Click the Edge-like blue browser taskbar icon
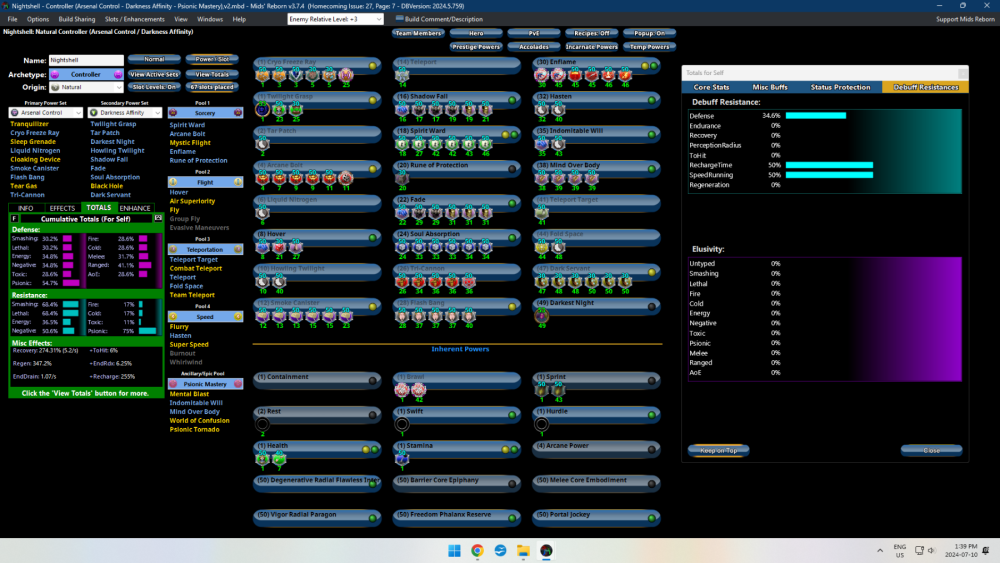Viewport: 1000px width, 563px height. tap(500, 551)
